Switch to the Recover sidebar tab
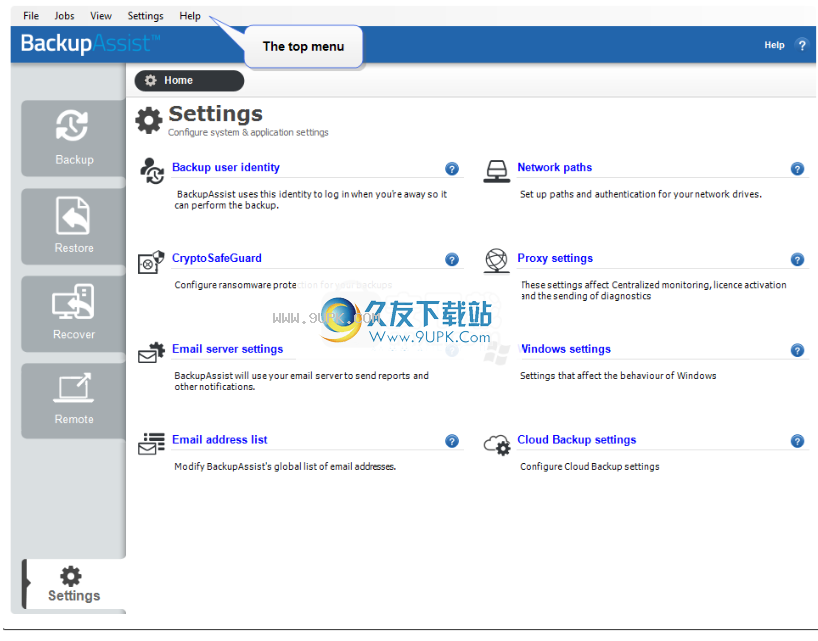This screenshot has width=818, height=641. (74, 313)
